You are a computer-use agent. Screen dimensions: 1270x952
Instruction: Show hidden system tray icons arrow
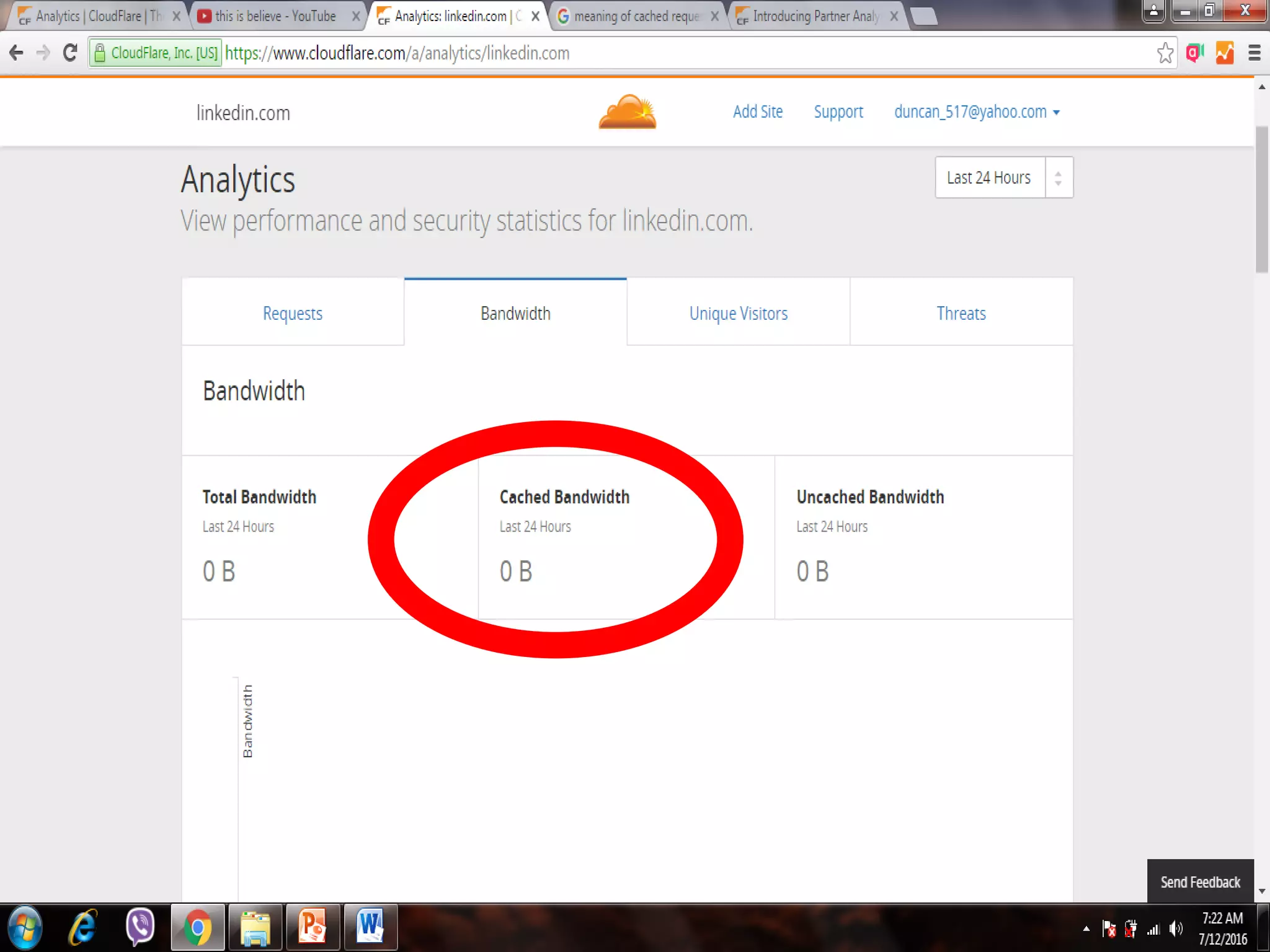click(1086, 928)
